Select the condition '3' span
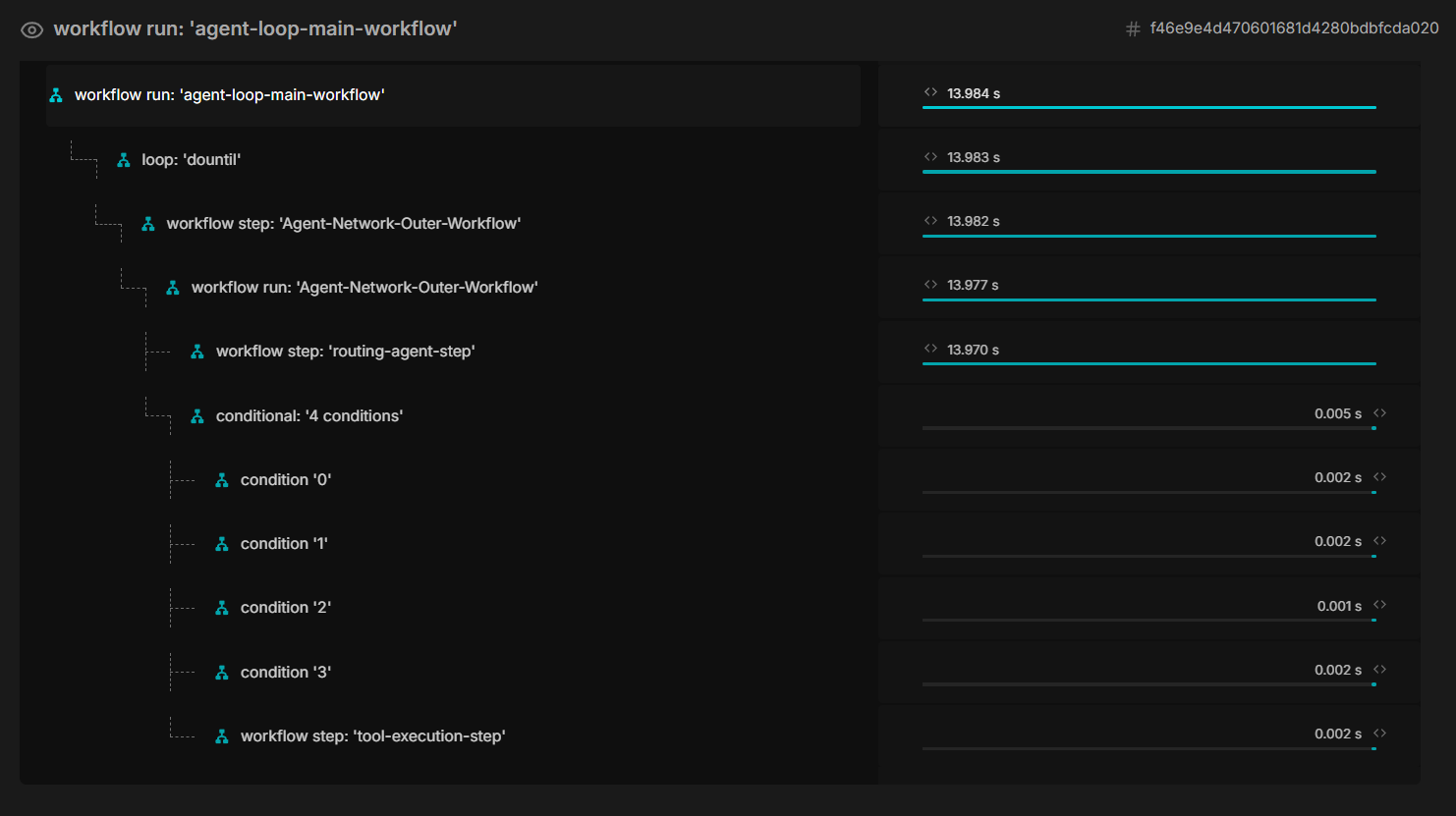 [285, 673]
